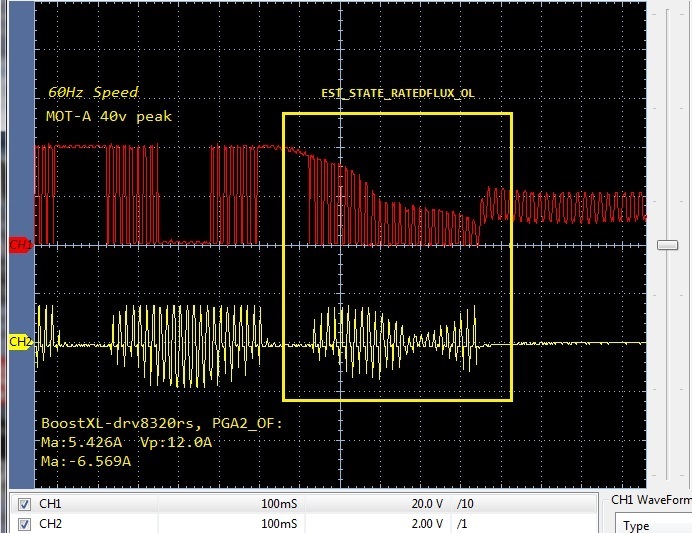Click the Vp:12.0A measurement text

click(176, 443)
